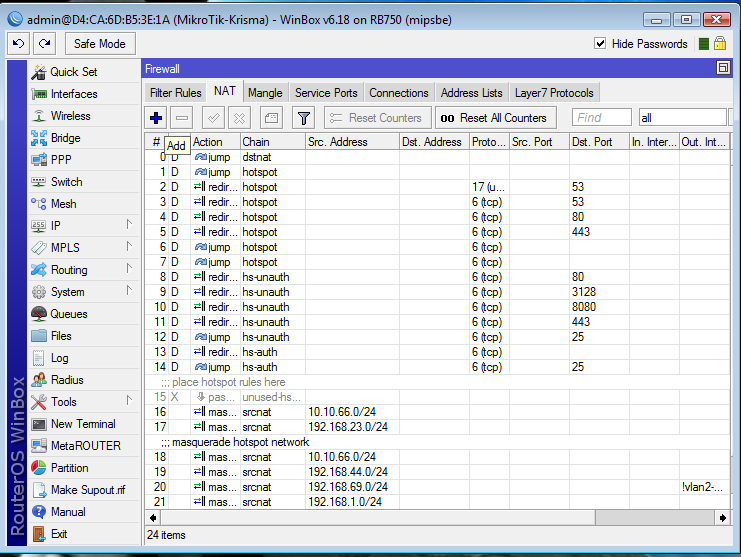The height and width of the screenshot is (557, 741).
Task: Open MetaROUTER menu
Action: pyautogui.click(x=84, y=446)
